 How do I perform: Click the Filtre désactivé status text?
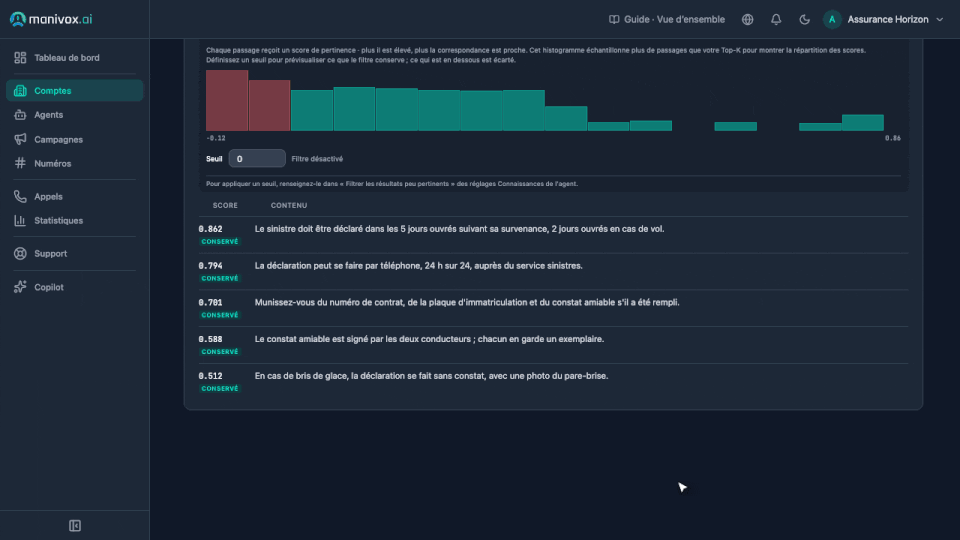click(317, 159)
